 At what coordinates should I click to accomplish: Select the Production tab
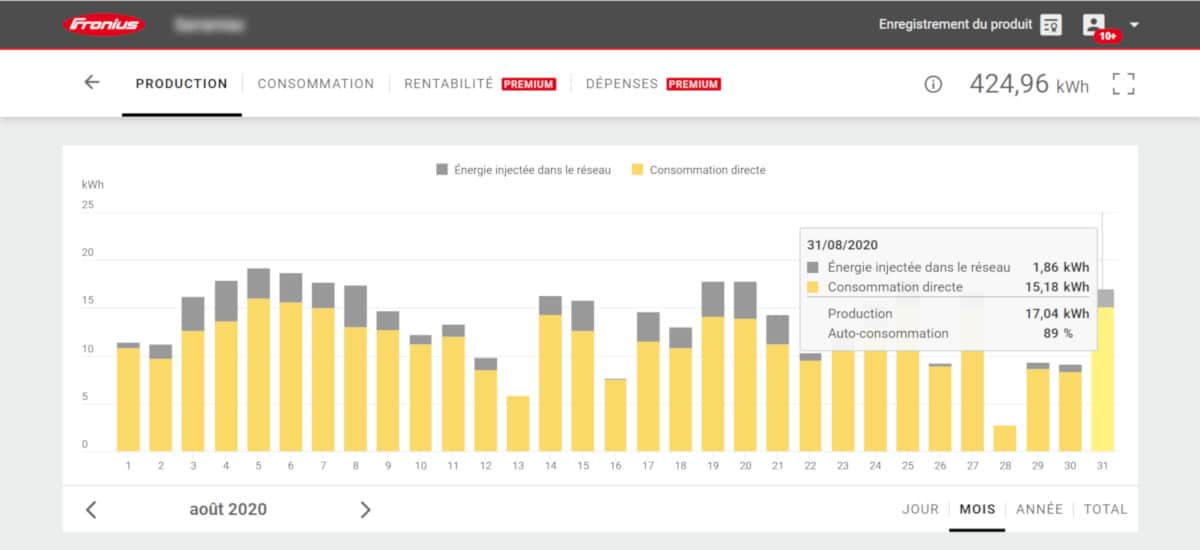[x=182, y=84]
